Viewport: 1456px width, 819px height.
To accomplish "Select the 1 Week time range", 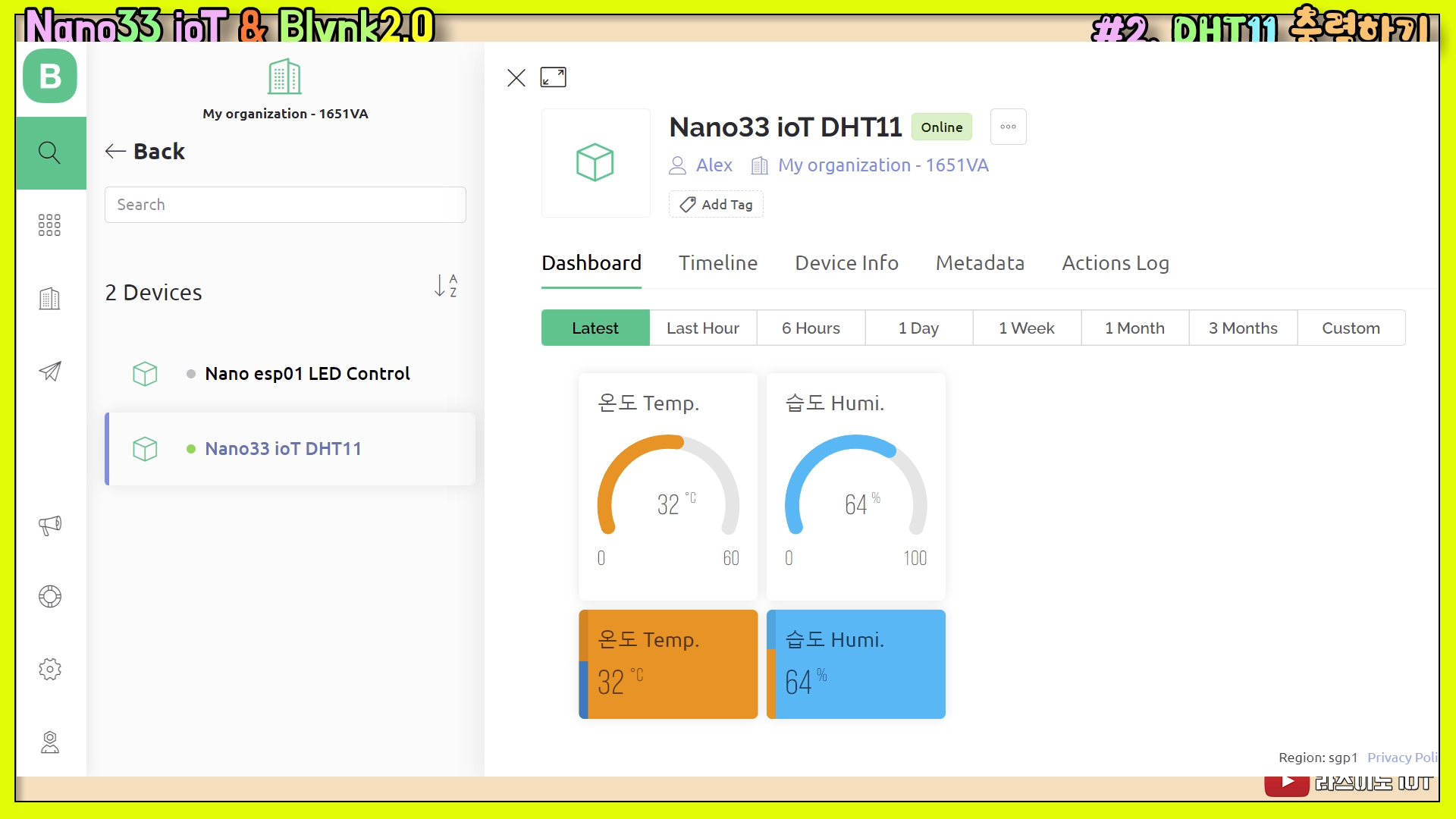I will tap(1027, 328).
